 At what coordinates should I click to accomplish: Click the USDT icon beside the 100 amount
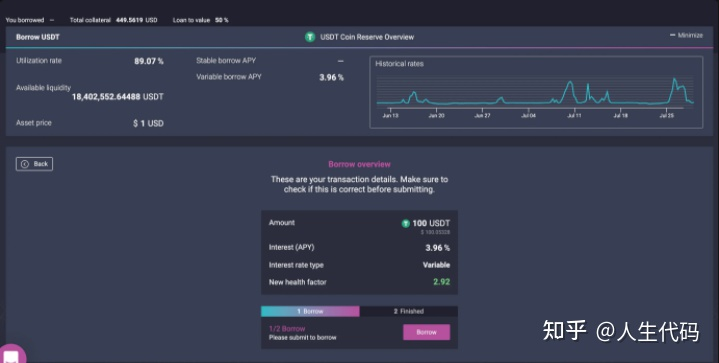tap(405, 224)
